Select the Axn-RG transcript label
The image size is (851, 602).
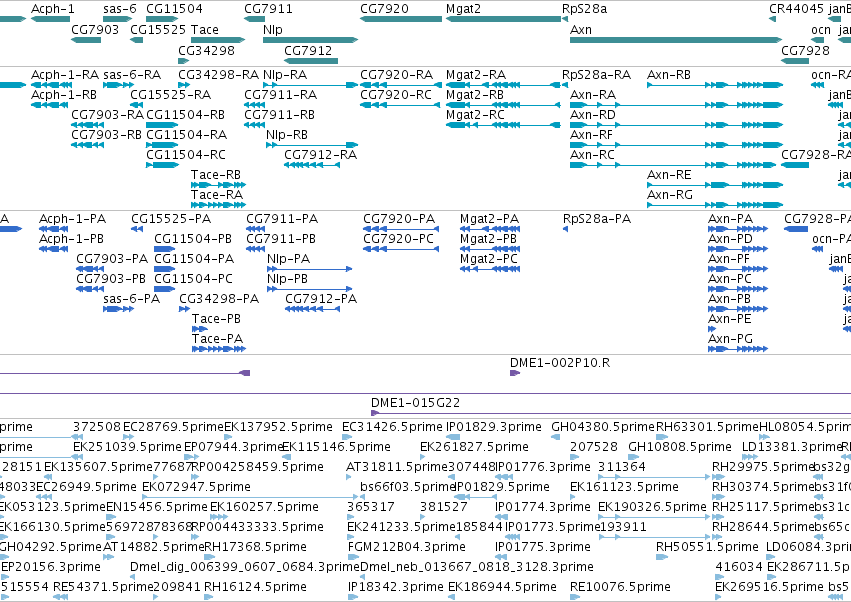pyautogui.click(x=670, y=195)
